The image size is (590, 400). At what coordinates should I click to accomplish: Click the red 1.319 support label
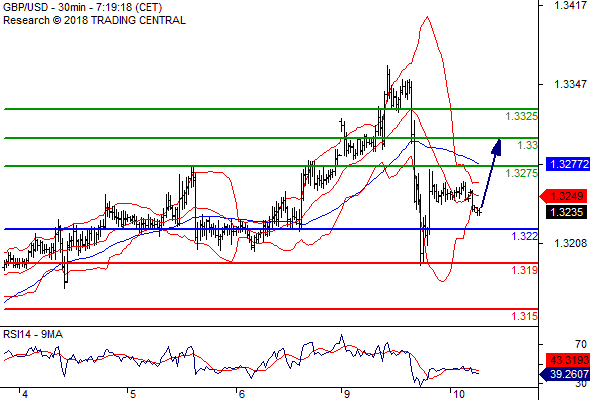point(525,270)
